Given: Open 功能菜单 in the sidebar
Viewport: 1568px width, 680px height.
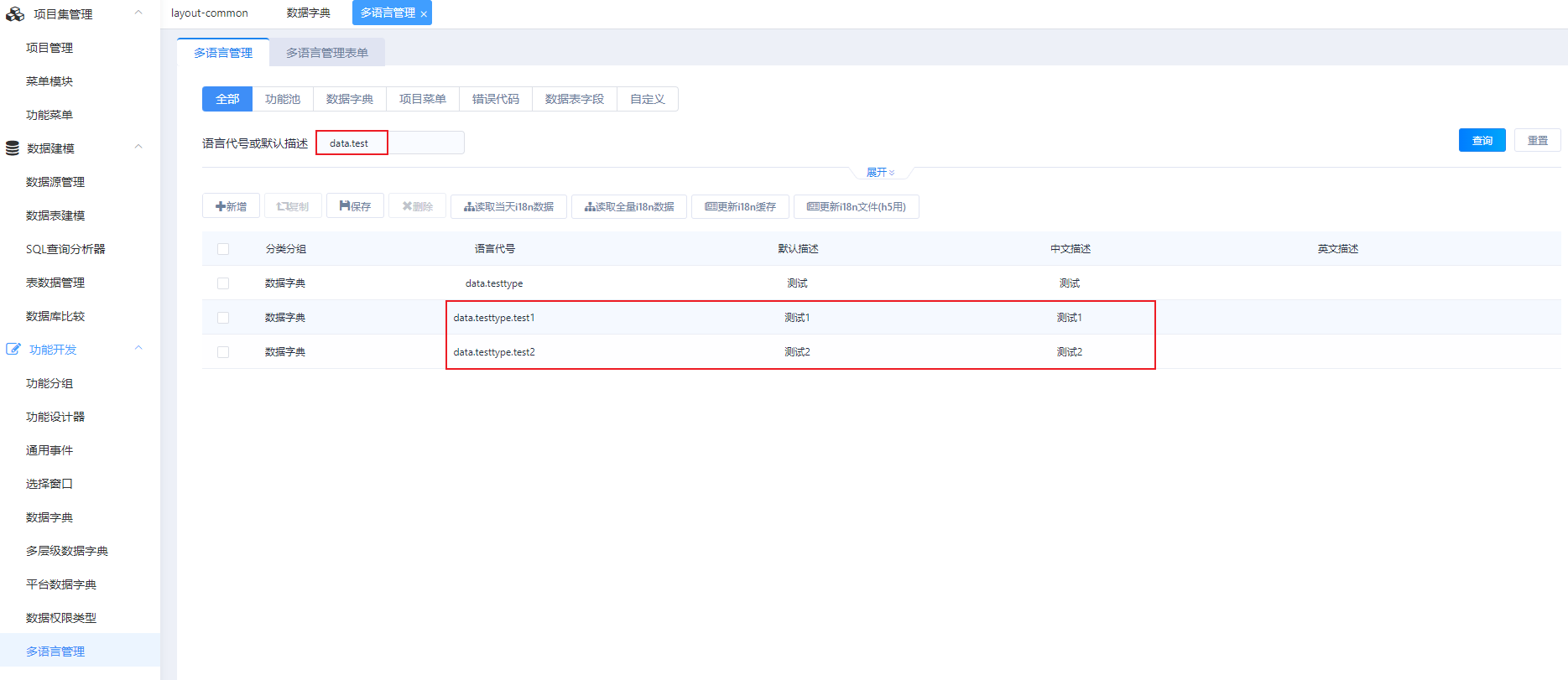Looking at the screenshot, I should [49, 115].
